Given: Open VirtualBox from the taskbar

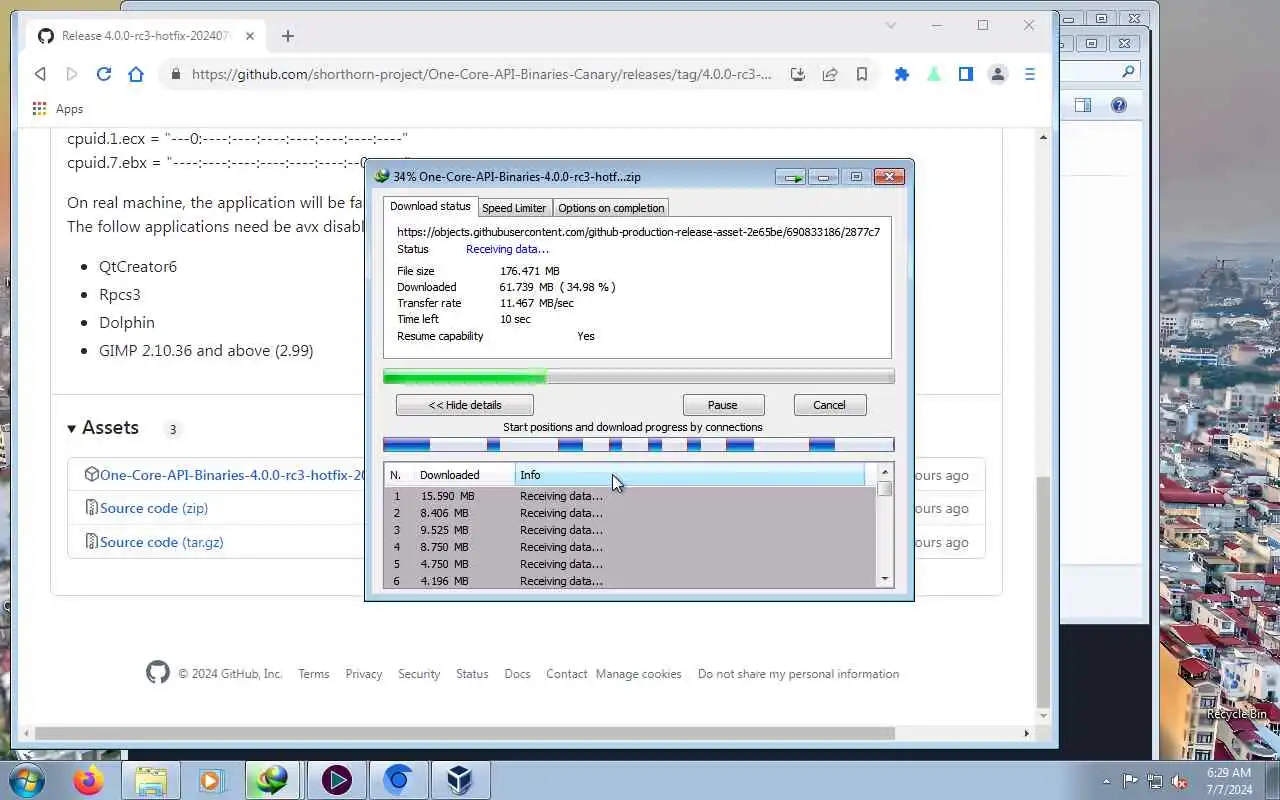Looking at the screenshot, I should [x=459, y=780].
